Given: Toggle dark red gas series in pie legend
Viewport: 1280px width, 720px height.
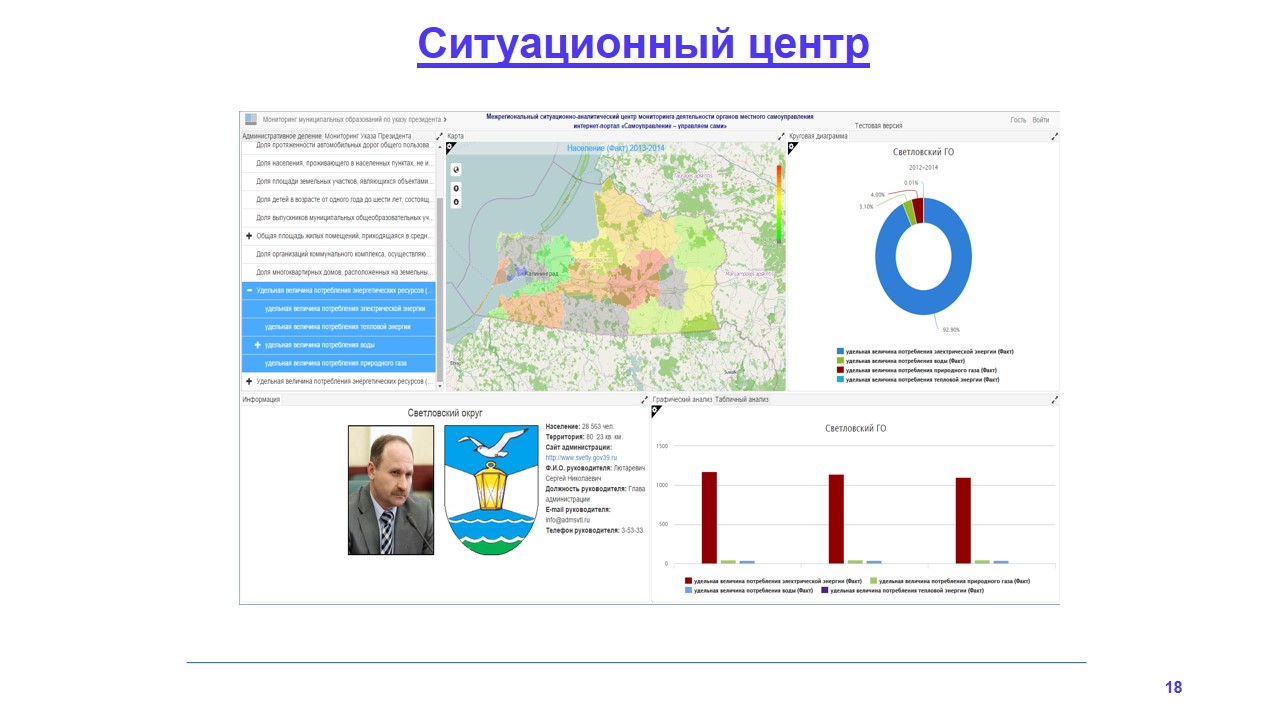Looking at the screenshot, I should click(917, 370).
